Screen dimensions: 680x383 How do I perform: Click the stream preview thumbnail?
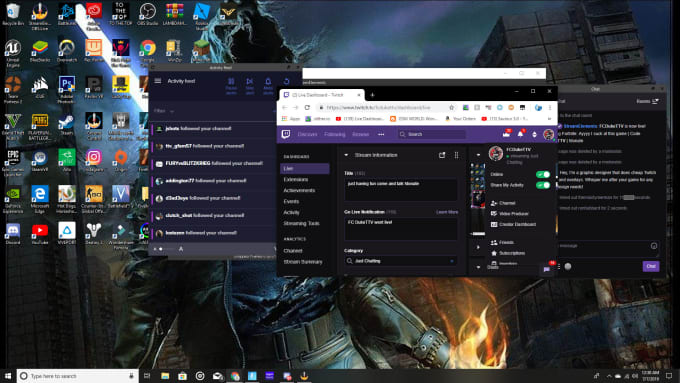click(478, 200)
